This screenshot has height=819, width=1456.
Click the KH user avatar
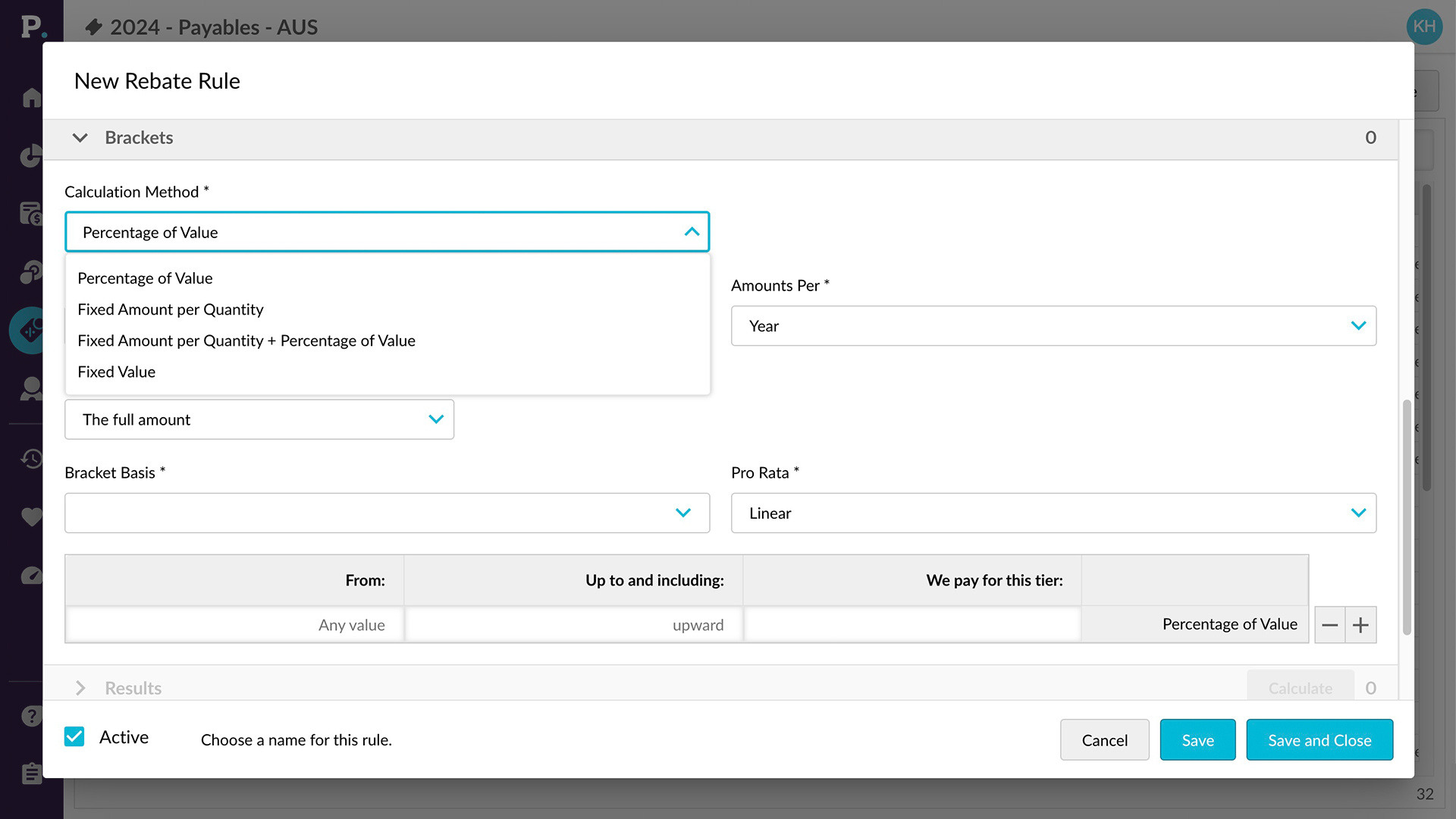click(x=1423, y=27)
